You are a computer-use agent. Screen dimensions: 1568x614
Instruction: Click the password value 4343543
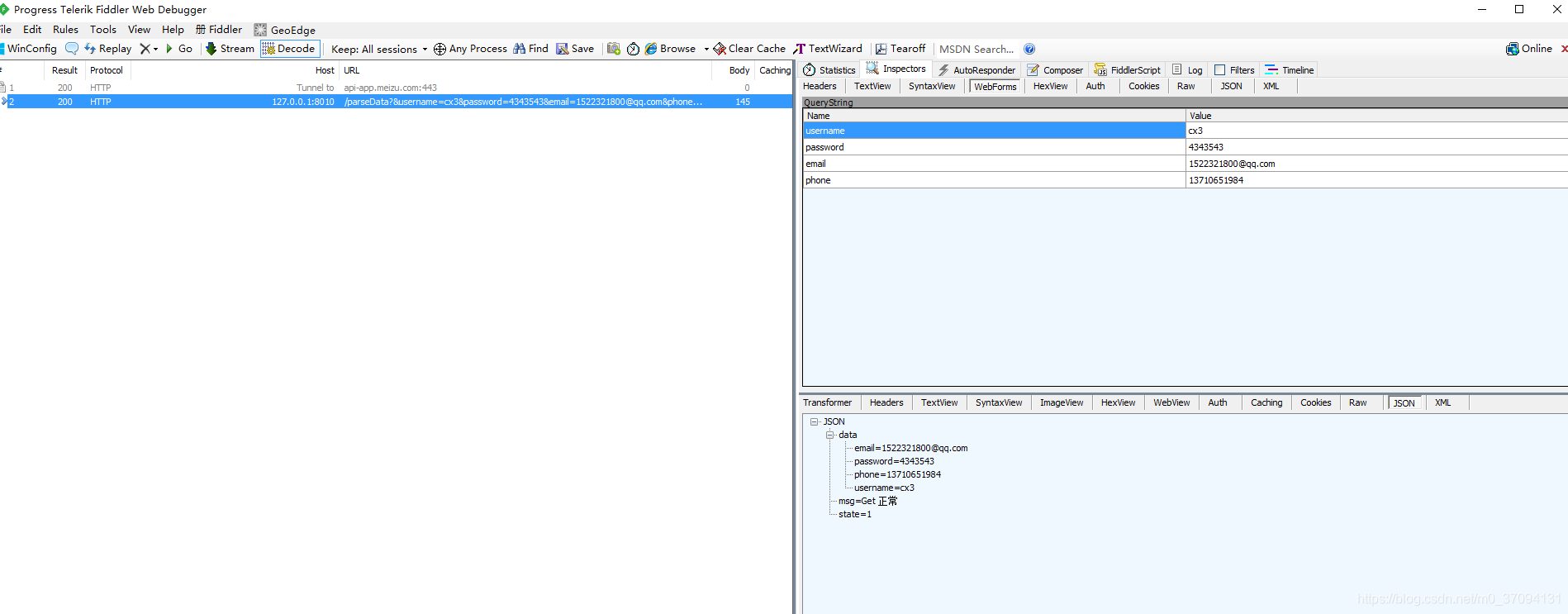[1206, 147]
